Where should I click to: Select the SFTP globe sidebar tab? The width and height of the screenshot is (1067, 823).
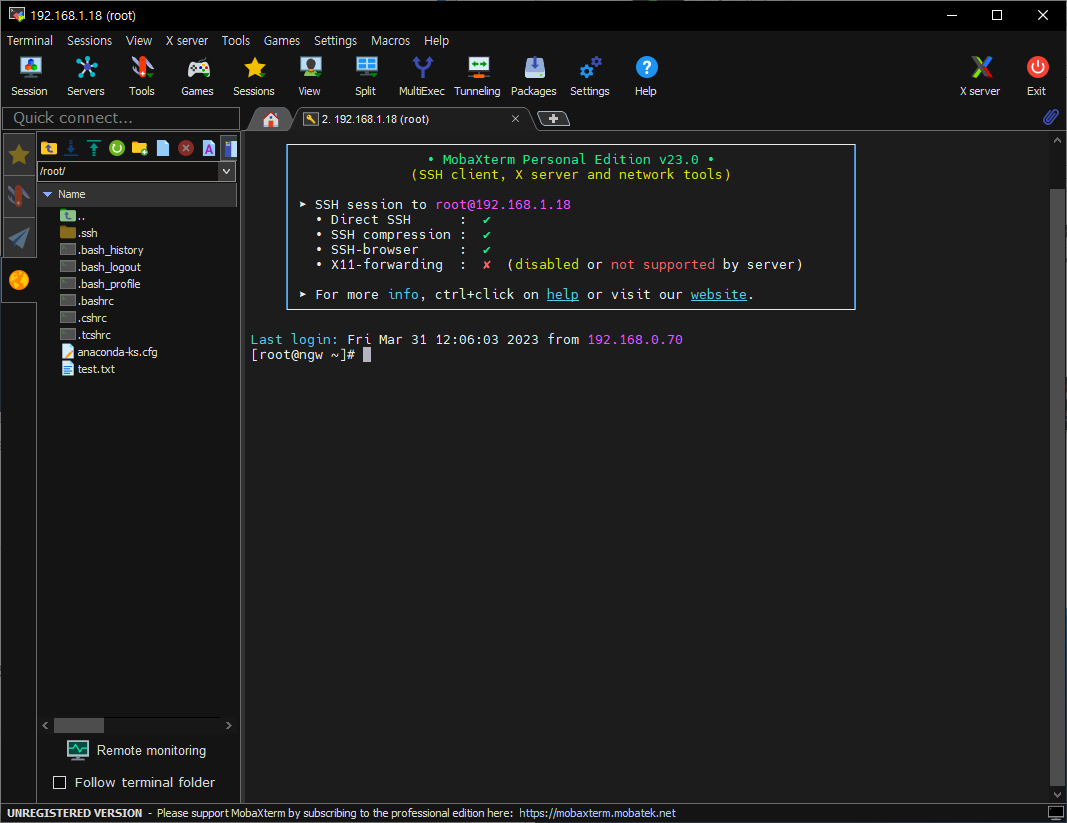tap(19, 280)
